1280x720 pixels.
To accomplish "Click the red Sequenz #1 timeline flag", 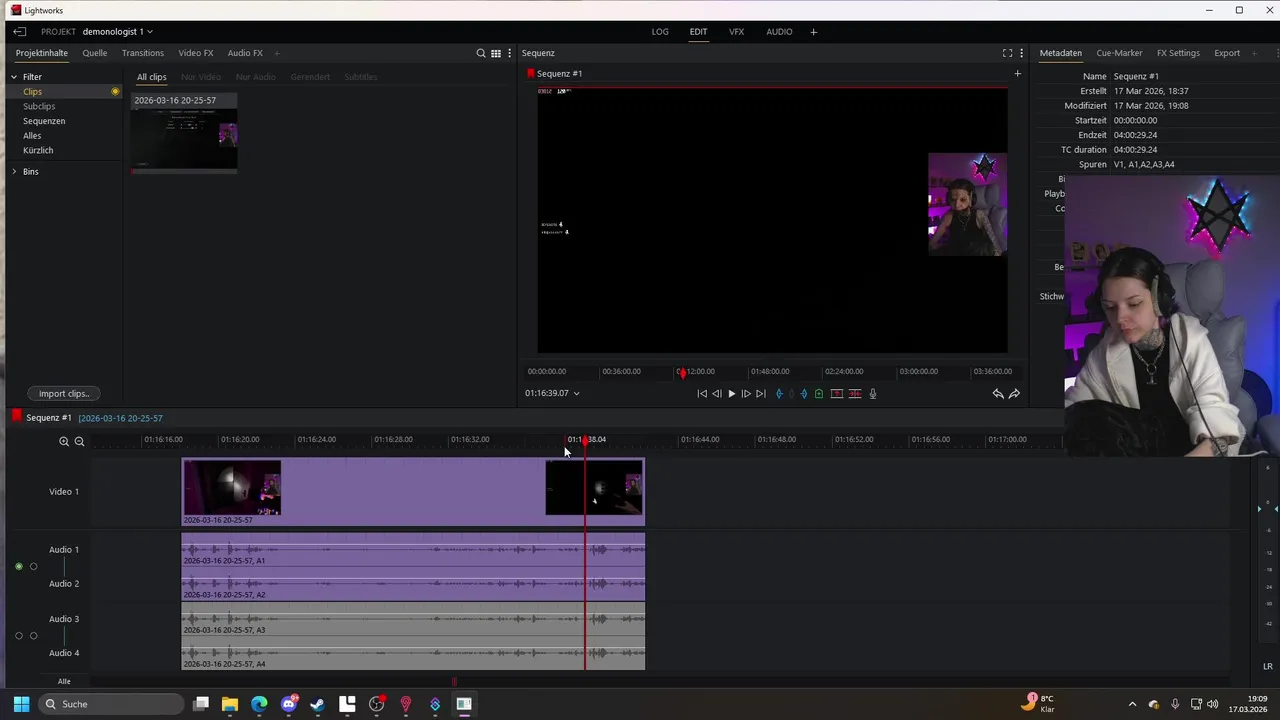I will click(17, 417).
